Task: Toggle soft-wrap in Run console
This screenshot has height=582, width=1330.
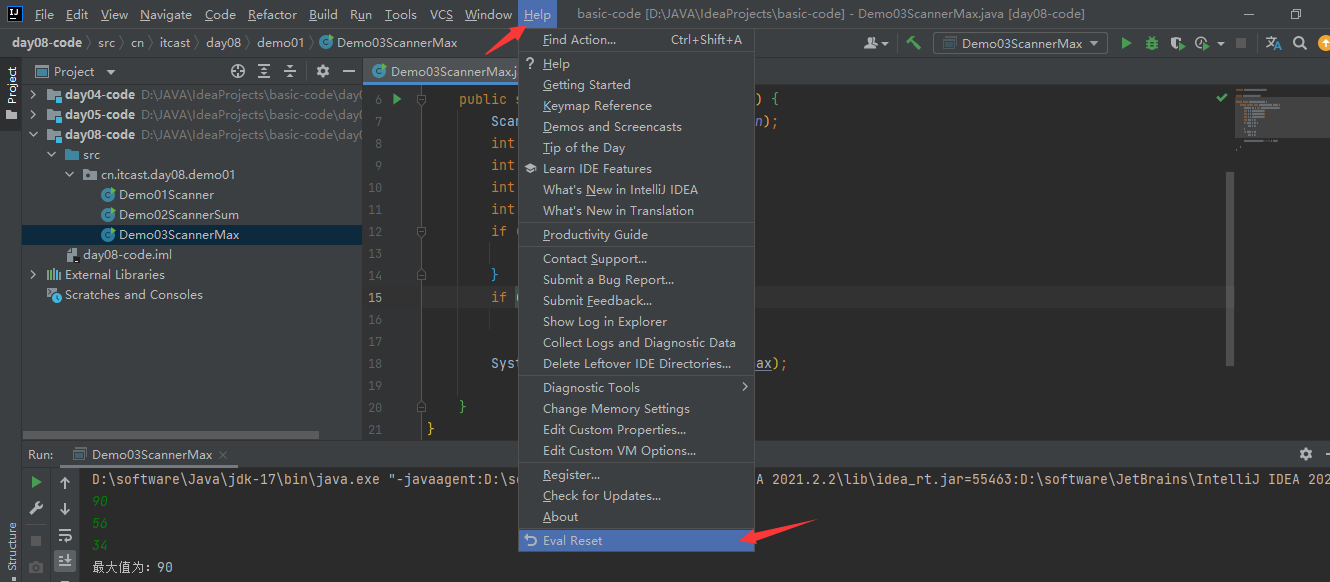Action: pyautogui.click(x=65, y=534)
